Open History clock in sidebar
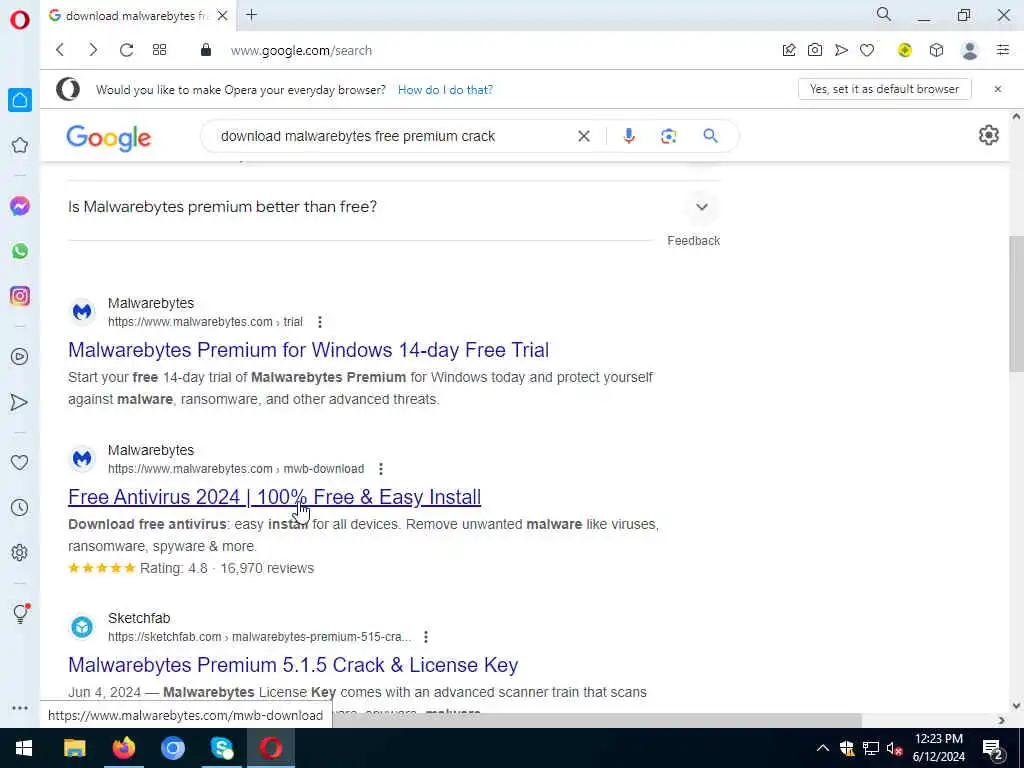 pos(20,507)
